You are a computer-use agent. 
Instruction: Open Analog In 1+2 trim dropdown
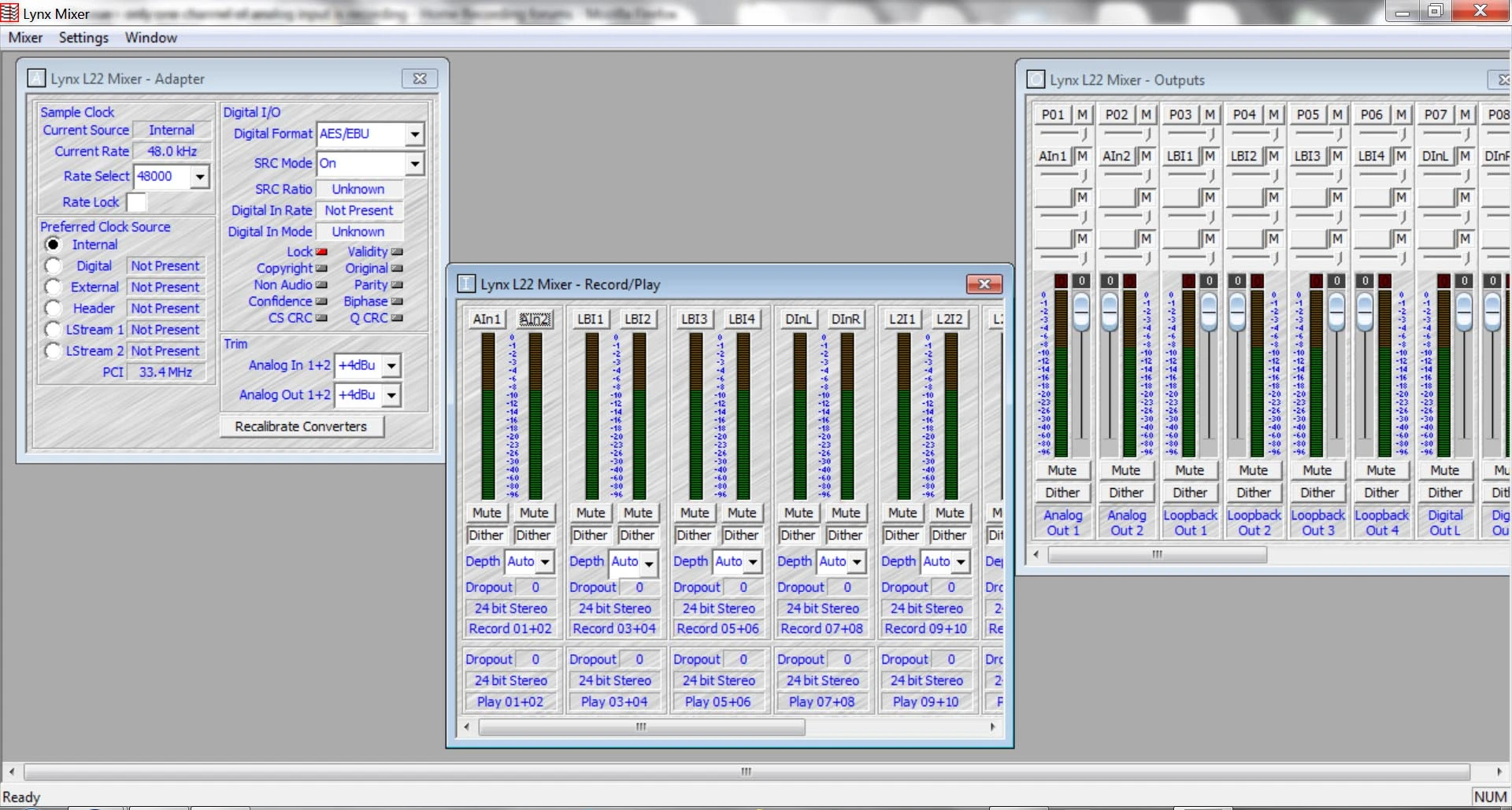click(391, 365)
